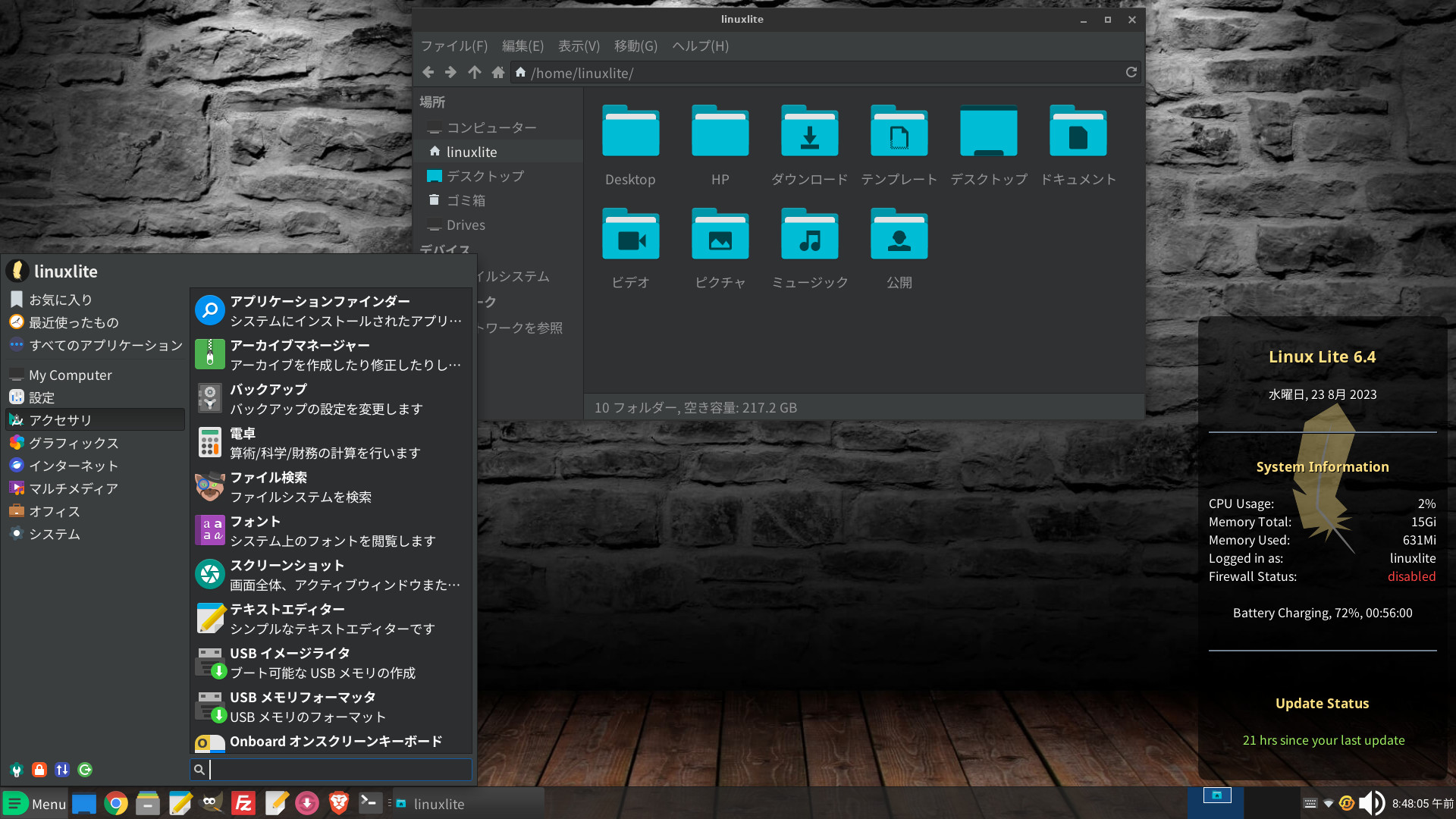
Task: Click the Menu button on the taskbar
Action: click(x=35, y=803)
